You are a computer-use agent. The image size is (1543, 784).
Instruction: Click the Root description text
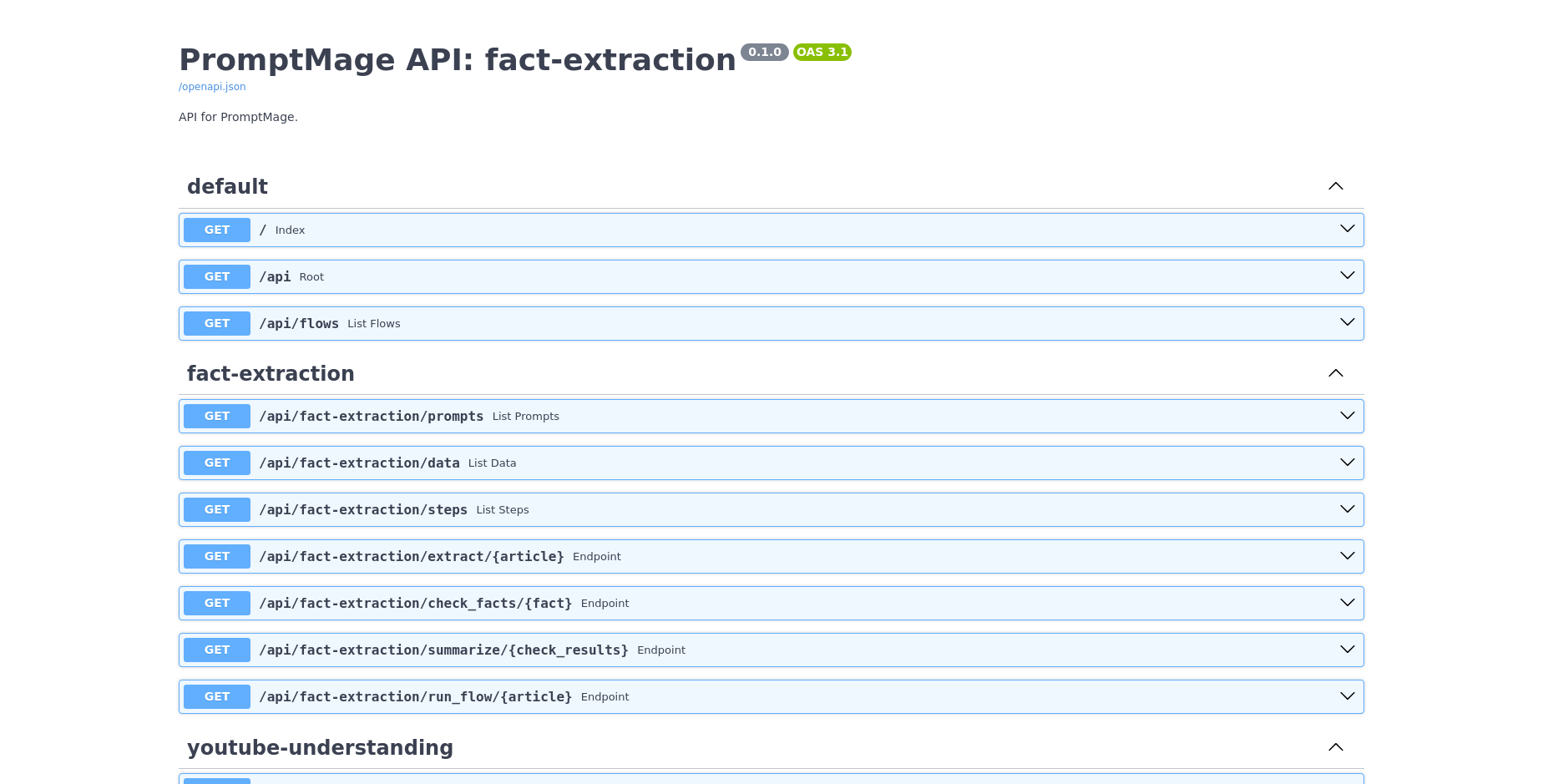point(311,277)
